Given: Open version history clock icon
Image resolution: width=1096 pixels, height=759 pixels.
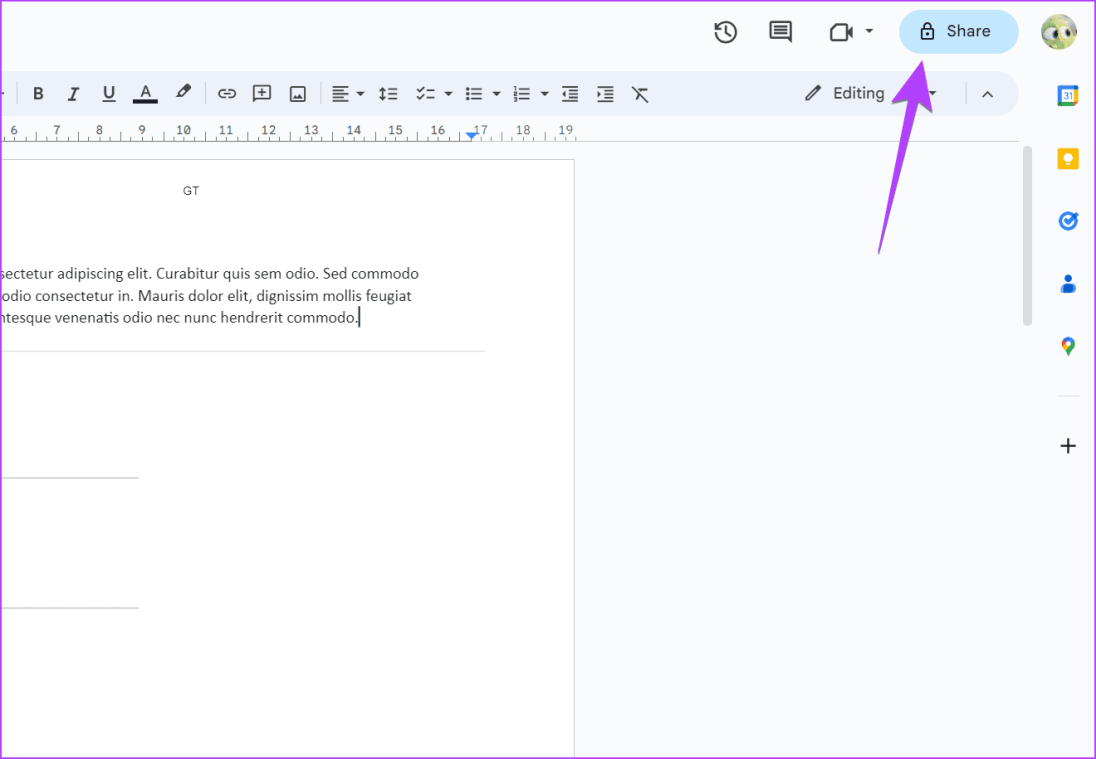Looking at the screenshot, I should point(725,32).
